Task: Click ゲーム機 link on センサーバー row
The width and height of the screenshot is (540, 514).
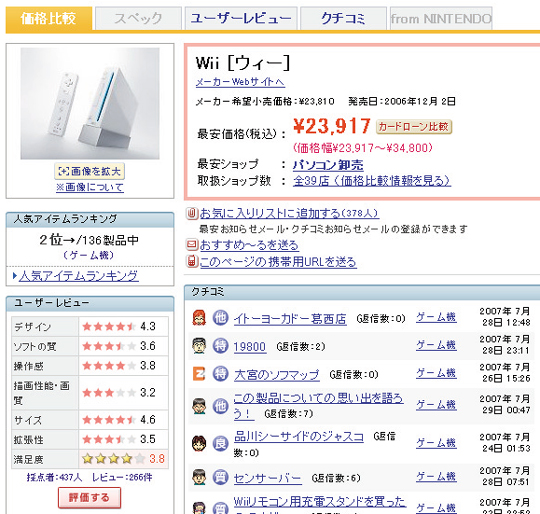Action: tap(436, 476)
